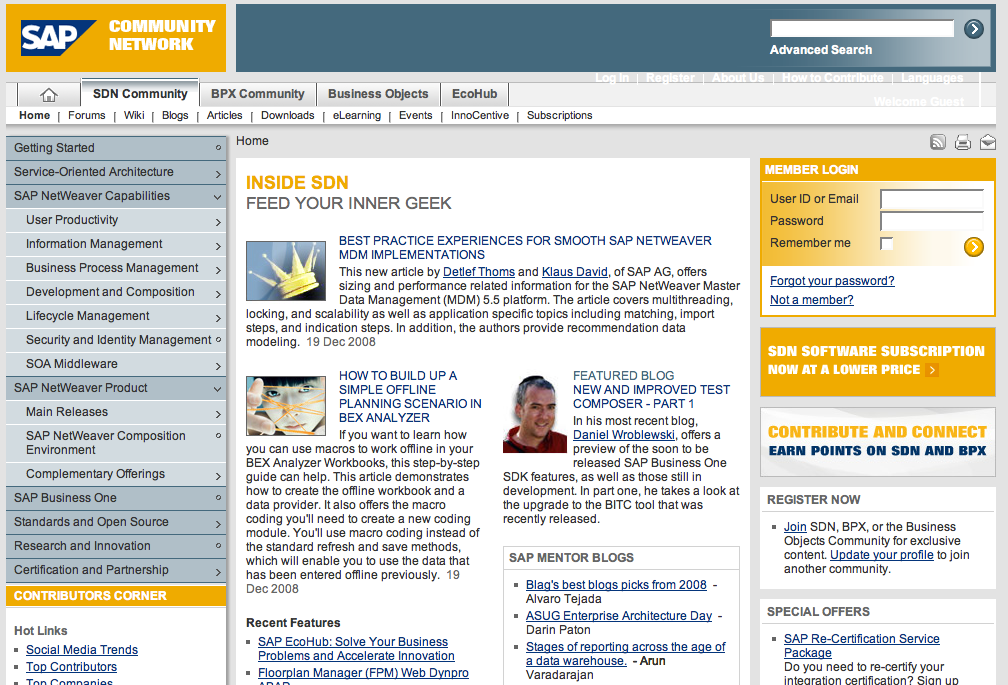Expand Certification and Partnership arrow

[218, 572]
